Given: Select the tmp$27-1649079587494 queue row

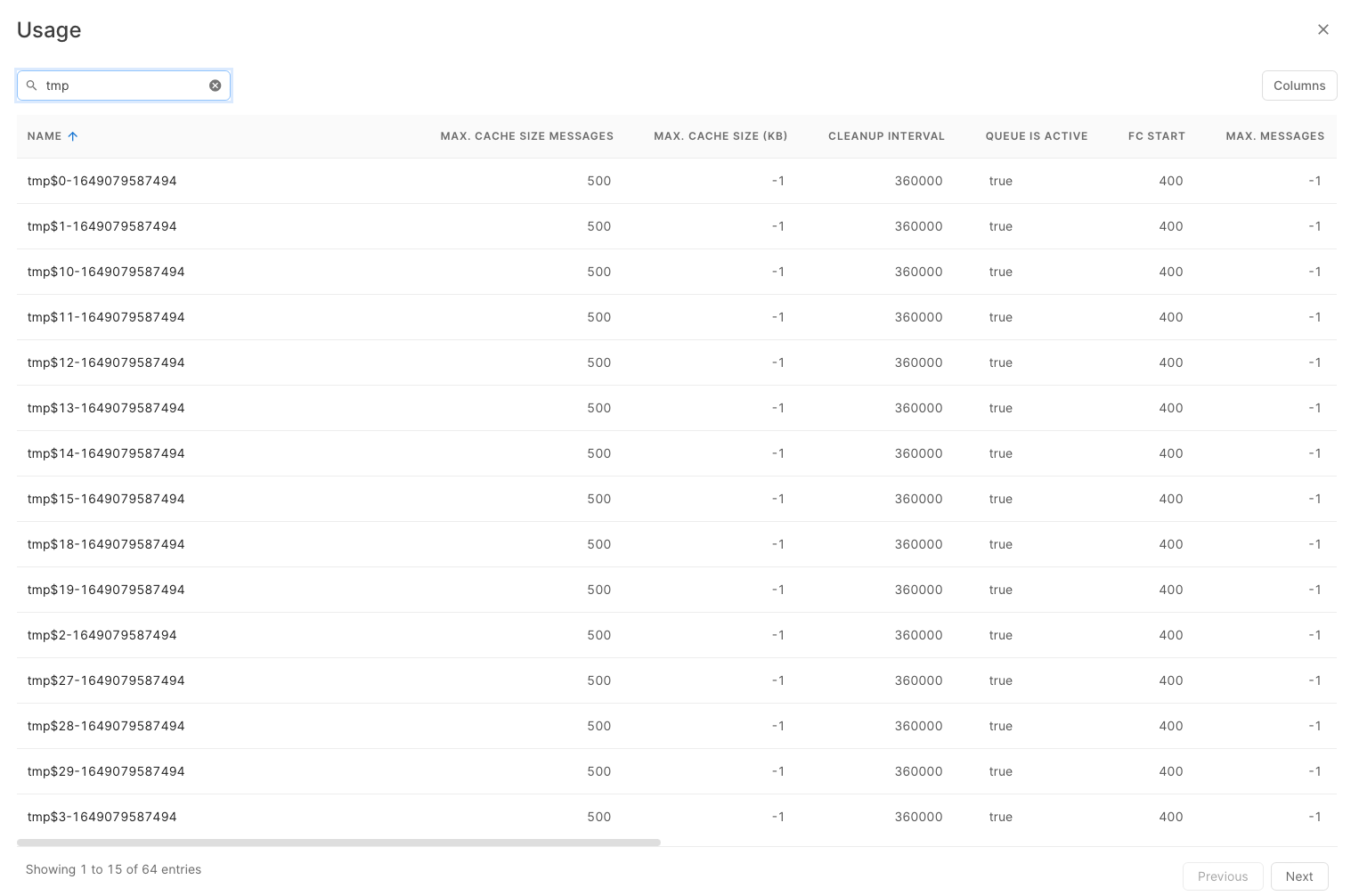Looking at the screenshot, I should (106, 680).
